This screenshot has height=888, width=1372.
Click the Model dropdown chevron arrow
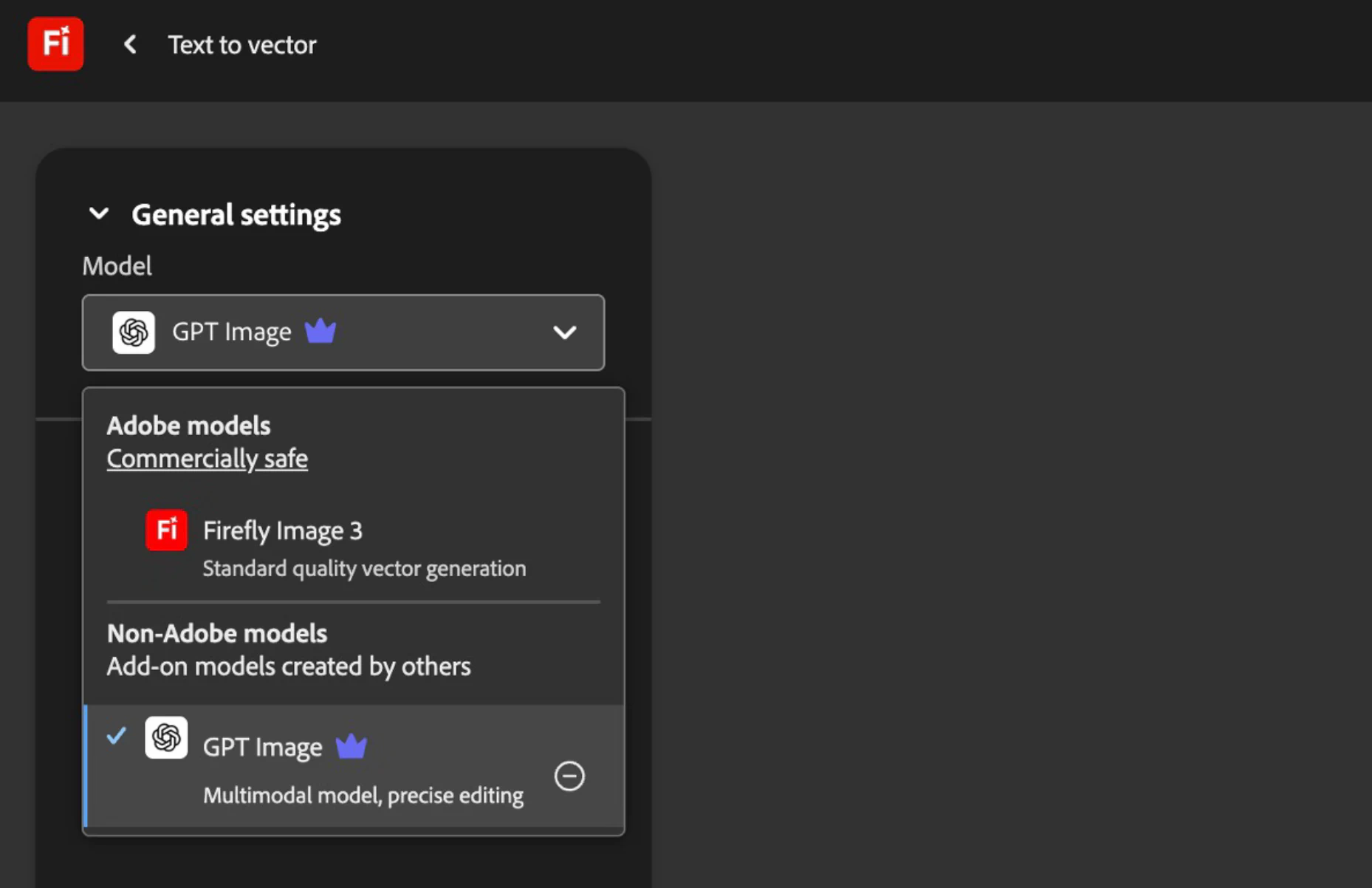(565, 332)
